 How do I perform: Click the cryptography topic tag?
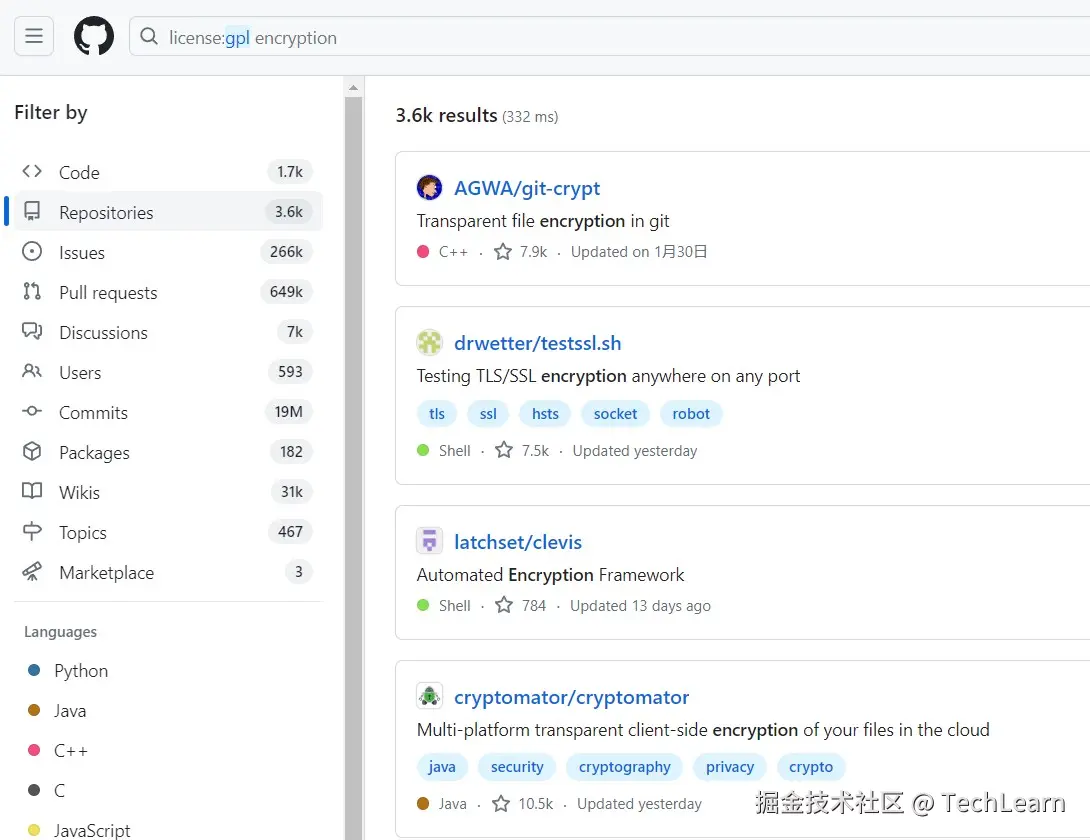pyautogui.click(x=624, y=767)
